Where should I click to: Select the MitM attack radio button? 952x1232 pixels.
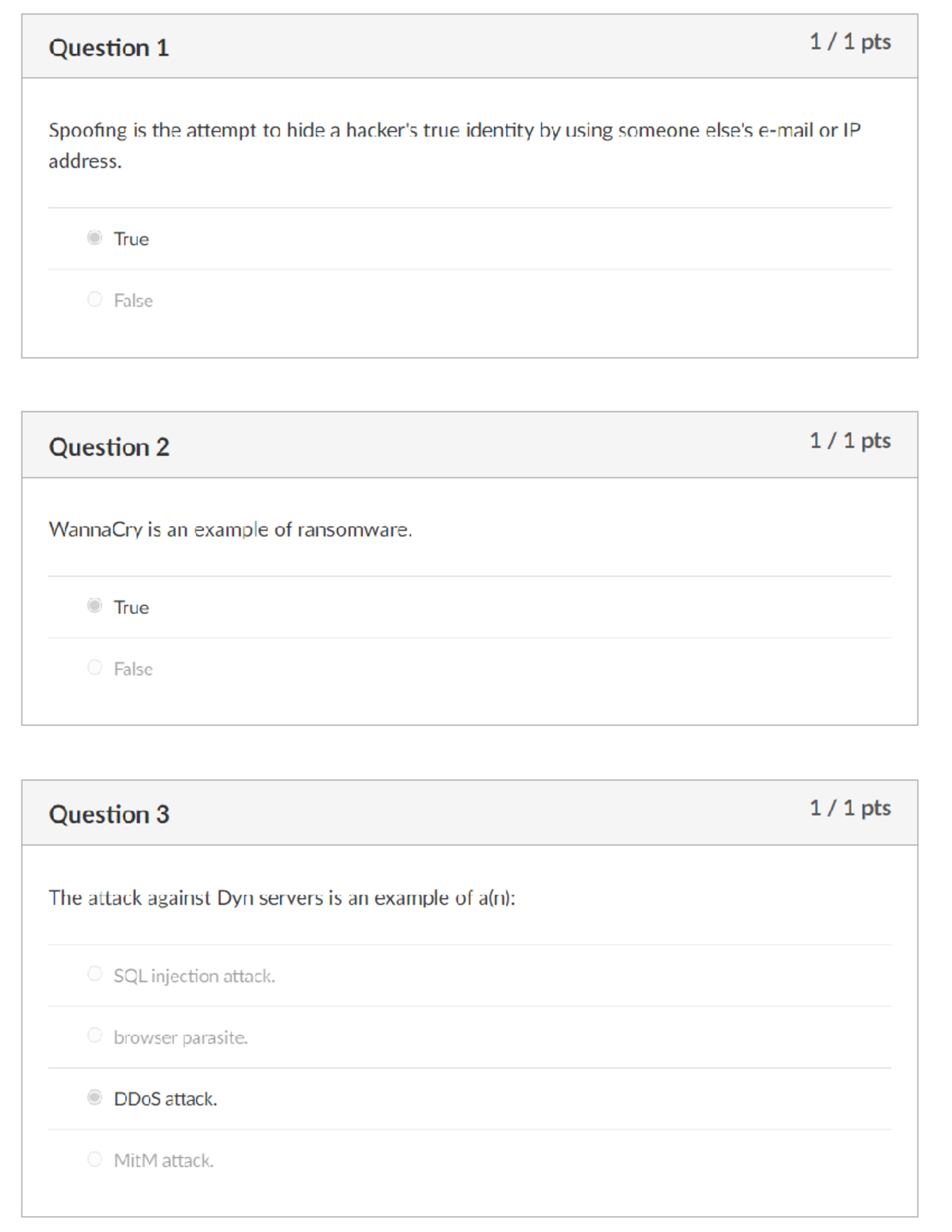tap(94, 1159)
